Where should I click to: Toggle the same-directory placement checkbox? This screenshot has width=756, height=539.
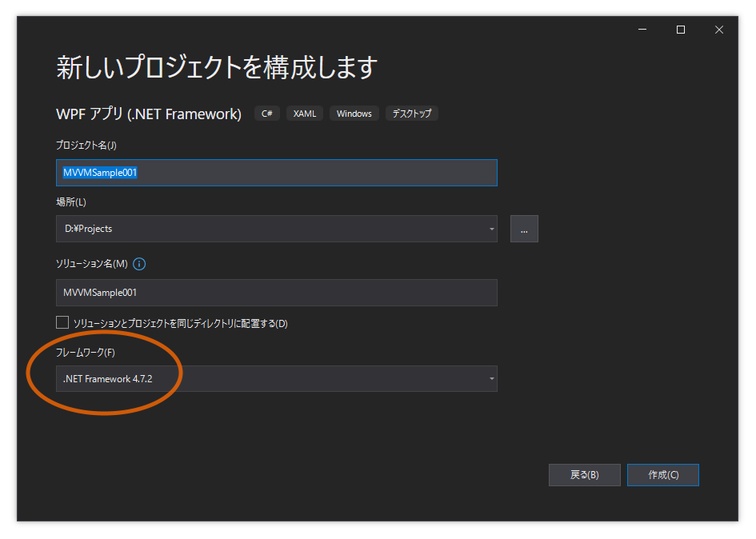pyautogui.click(x=62, y=323)
